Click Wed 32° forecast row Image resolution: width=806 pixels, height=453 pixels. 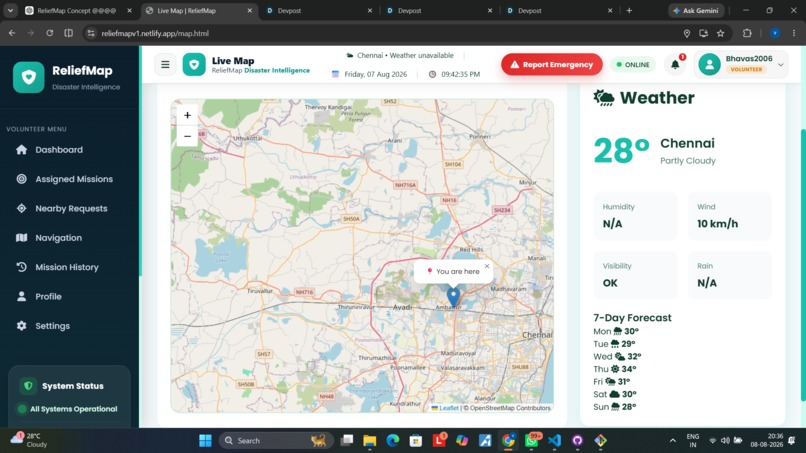coord(617,356)
